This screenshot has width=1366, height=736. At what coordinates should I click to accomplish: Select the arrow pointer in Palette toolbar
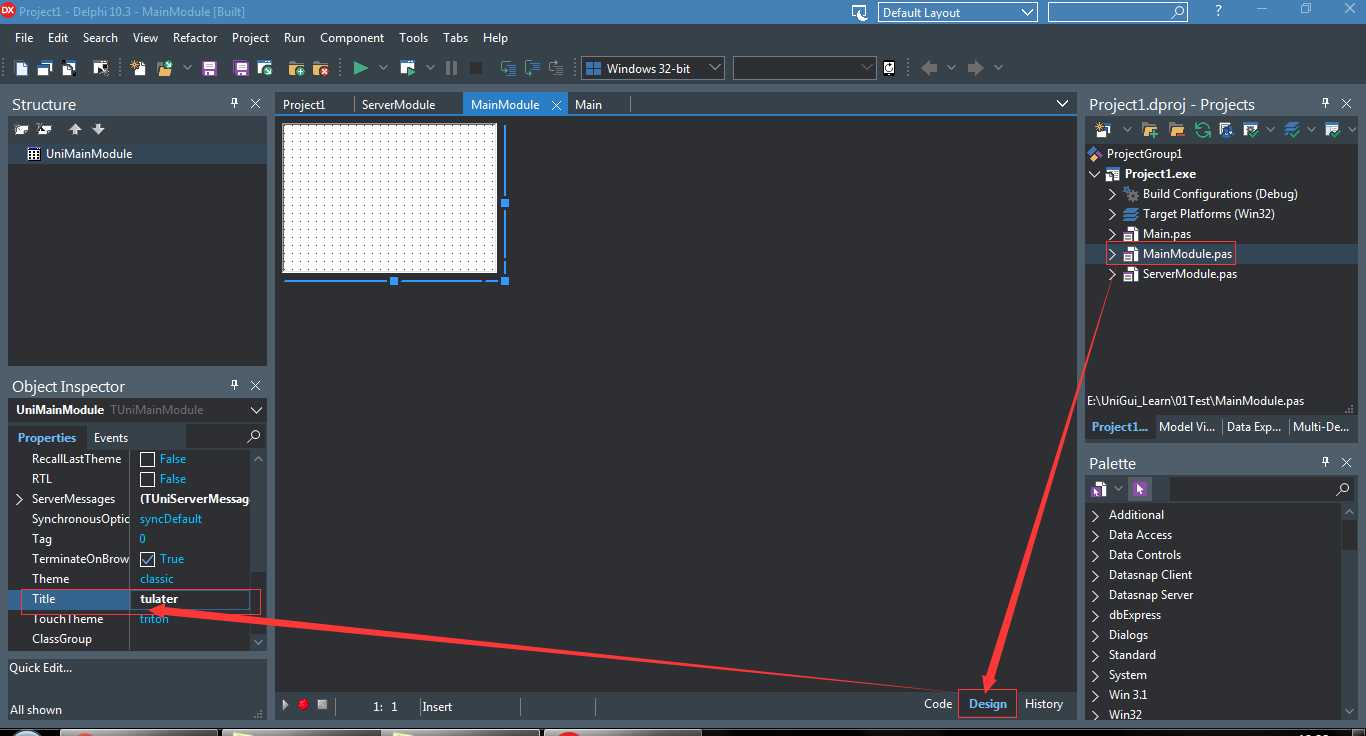[1140, 489]
